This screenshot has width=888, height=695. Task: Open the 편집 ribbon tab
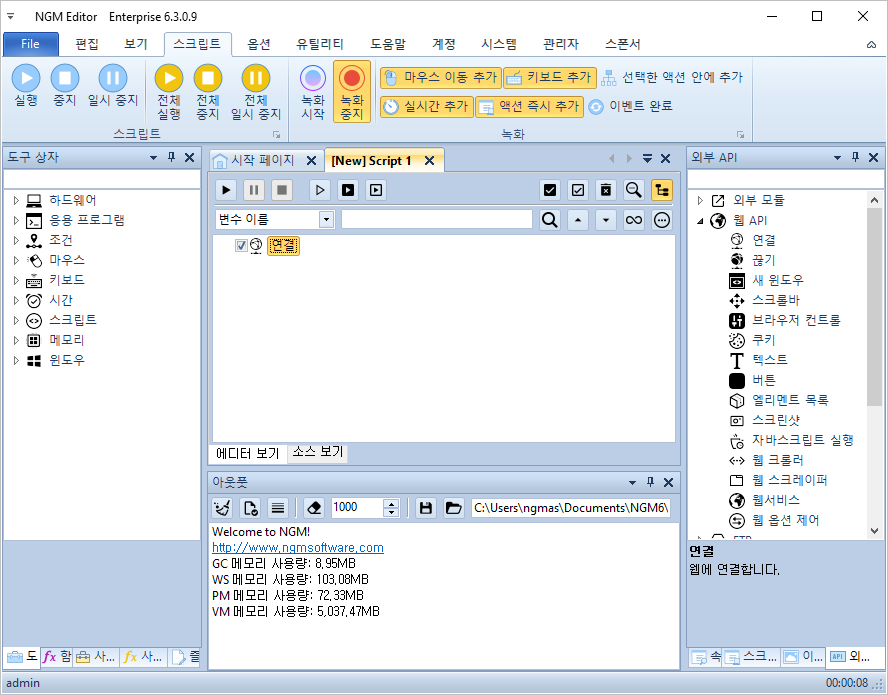(87, 44)
